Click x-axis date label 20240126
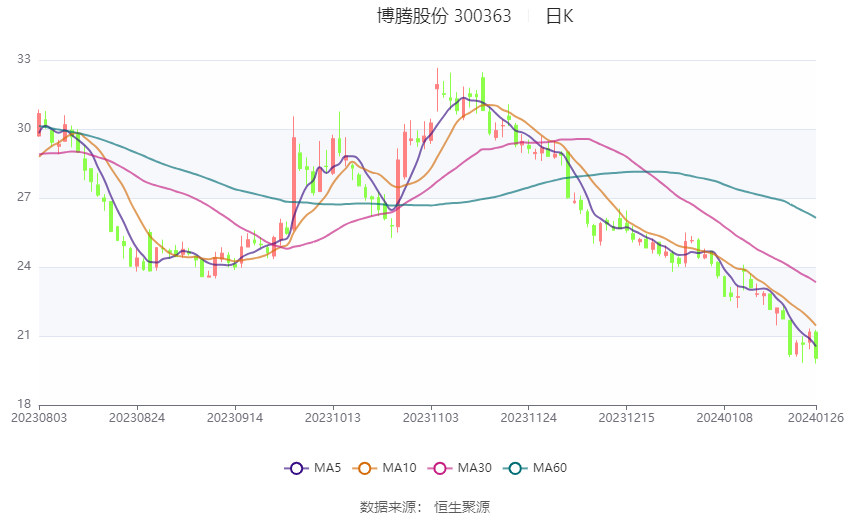Viewport: 850px width, 517px height. (x=815, y=418)
